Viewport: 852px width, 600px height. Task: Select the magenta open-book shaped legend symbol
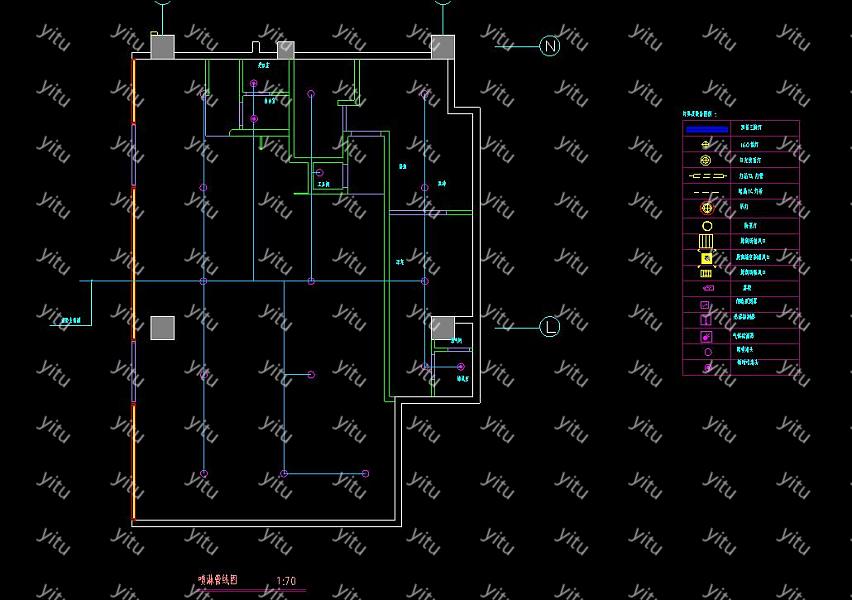706,320
